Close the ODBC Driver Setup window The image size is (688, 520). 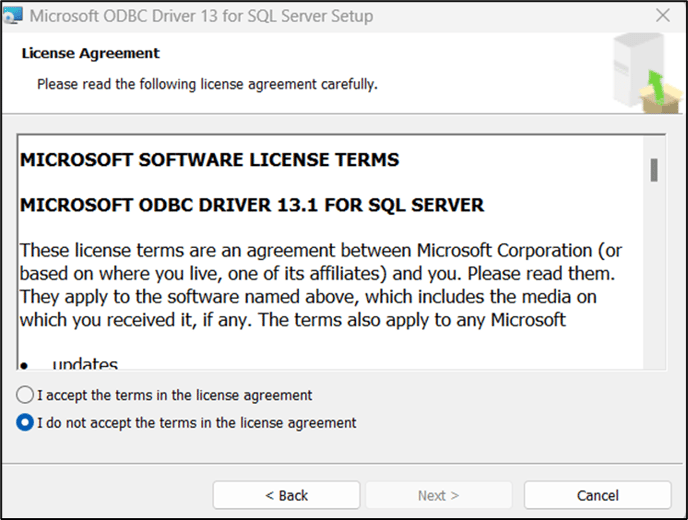[662, 16]
